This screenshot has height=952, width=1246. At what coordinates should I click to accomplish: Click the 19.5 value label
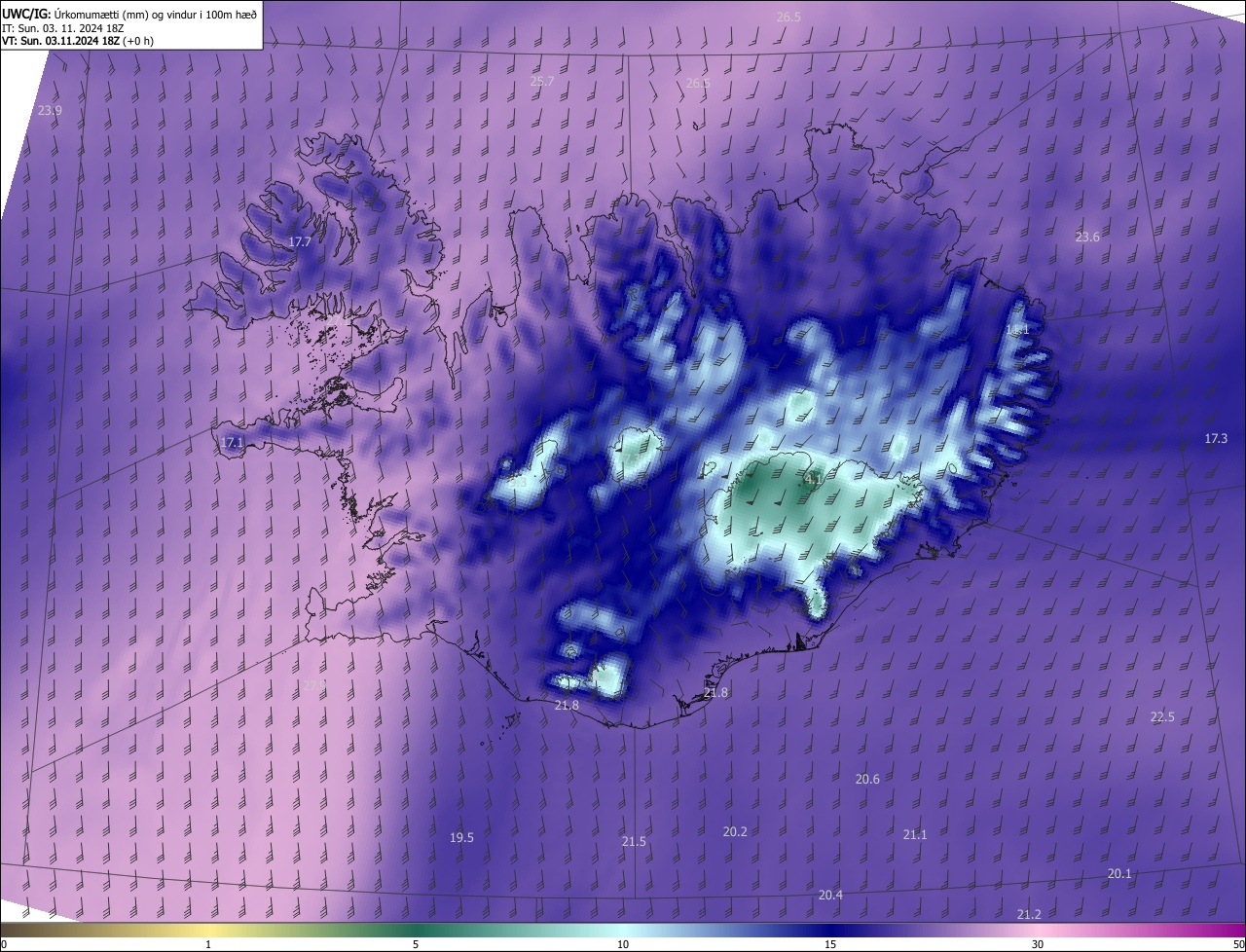click(461, 838)
